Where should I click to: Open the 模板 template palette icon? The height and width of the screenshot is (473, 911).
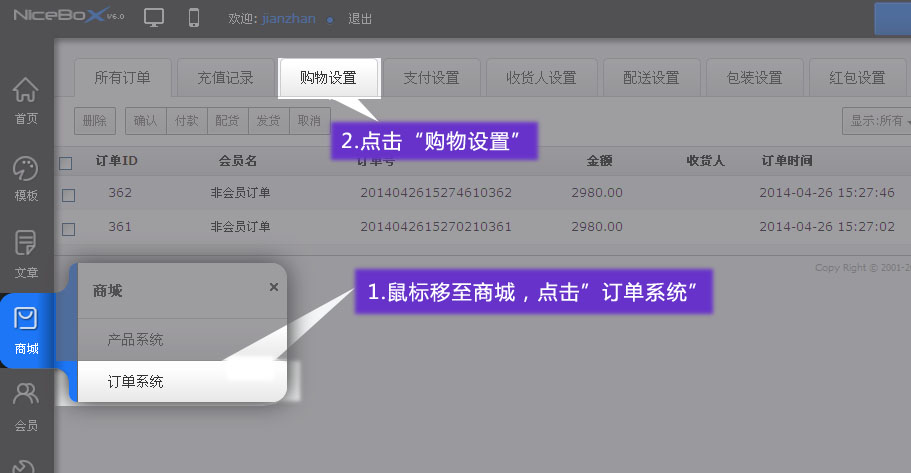click(x=26, y=177)
